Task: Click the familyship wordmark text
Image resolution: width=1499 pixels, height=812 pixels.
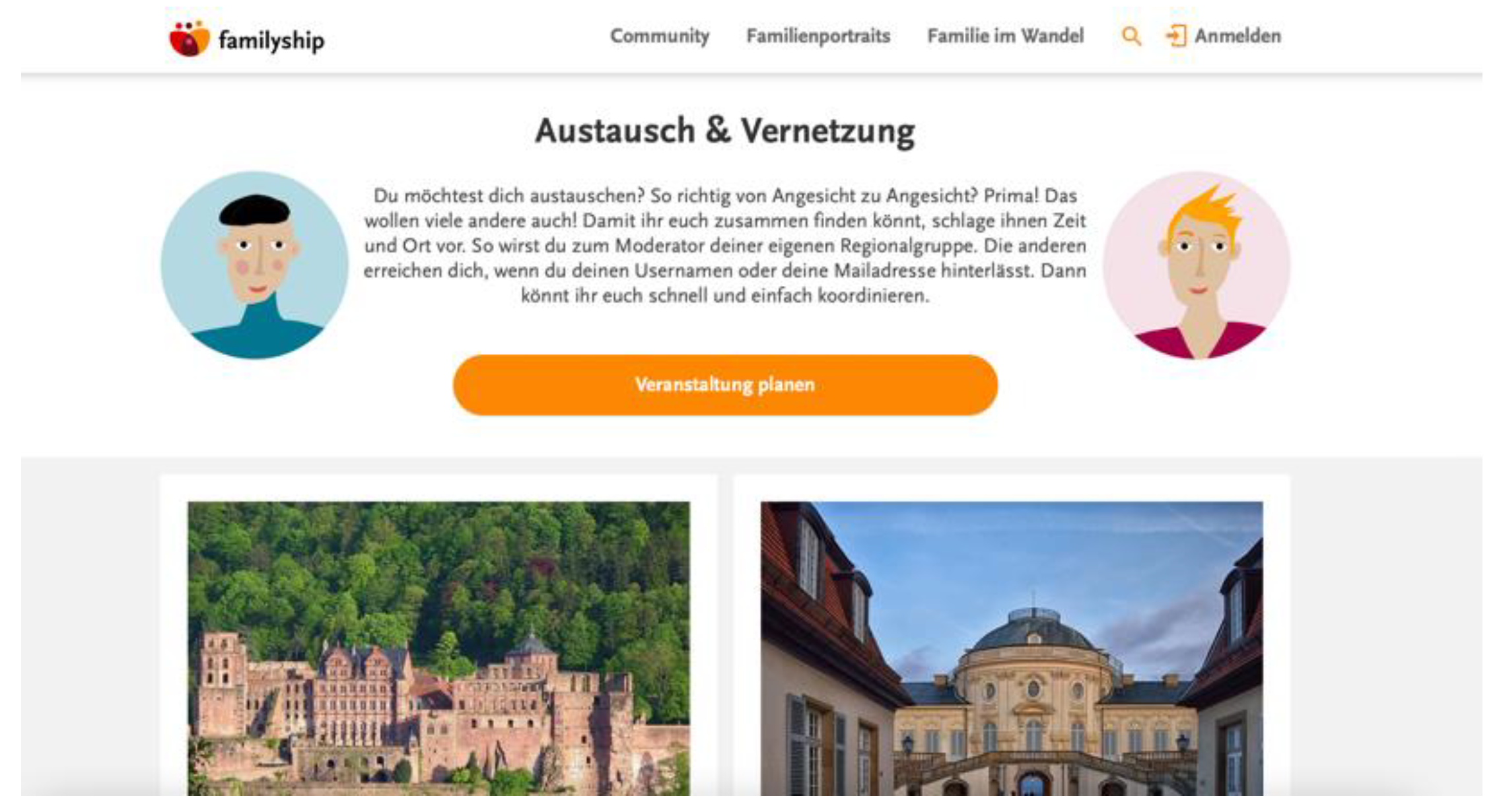Action: (x=271, y=40)
